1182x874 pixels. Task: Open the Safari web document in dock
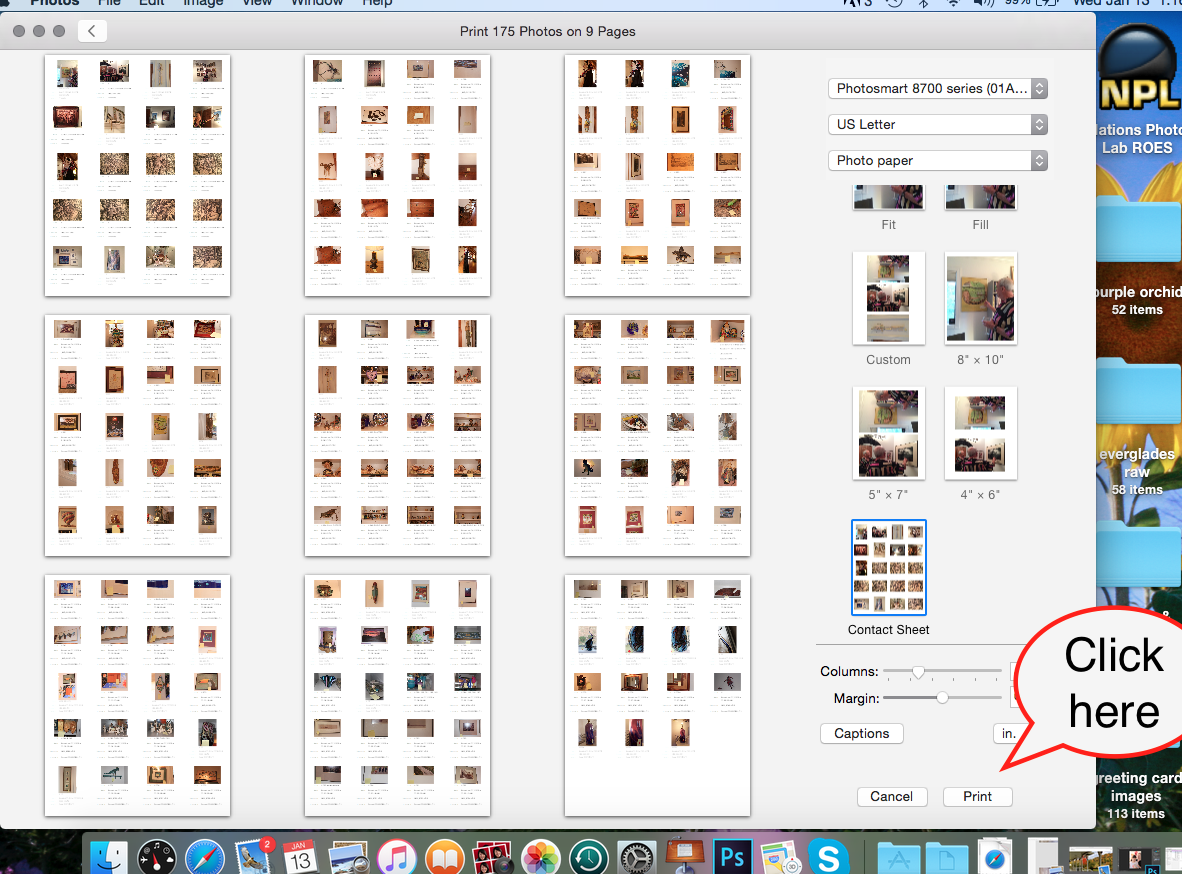click(x=995, y=856)
